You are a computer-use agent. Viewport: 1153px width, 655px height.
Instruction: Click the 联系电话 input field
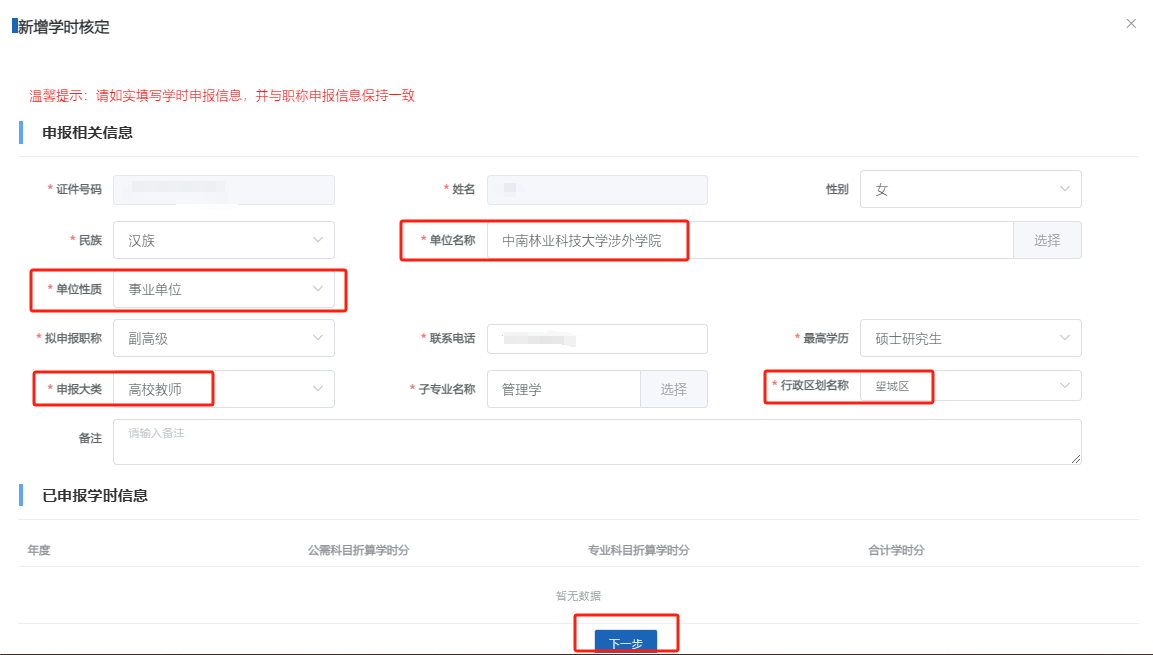(x=597, y=339)
